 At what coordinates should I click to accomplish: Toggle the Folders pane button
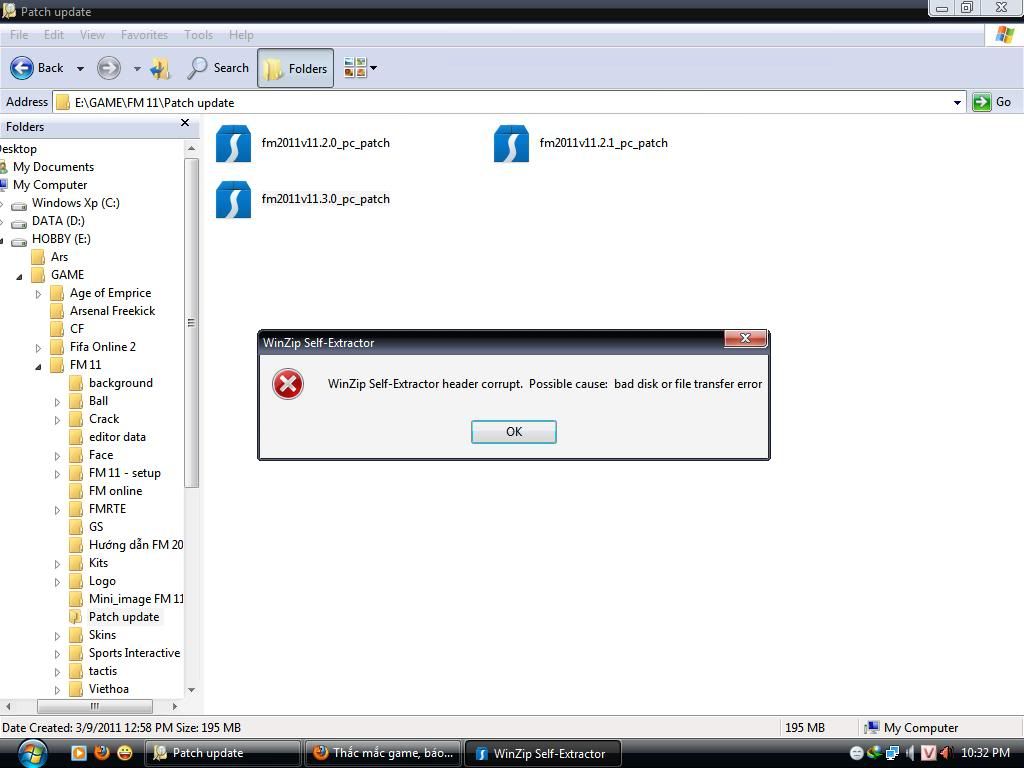coord(295,68)
